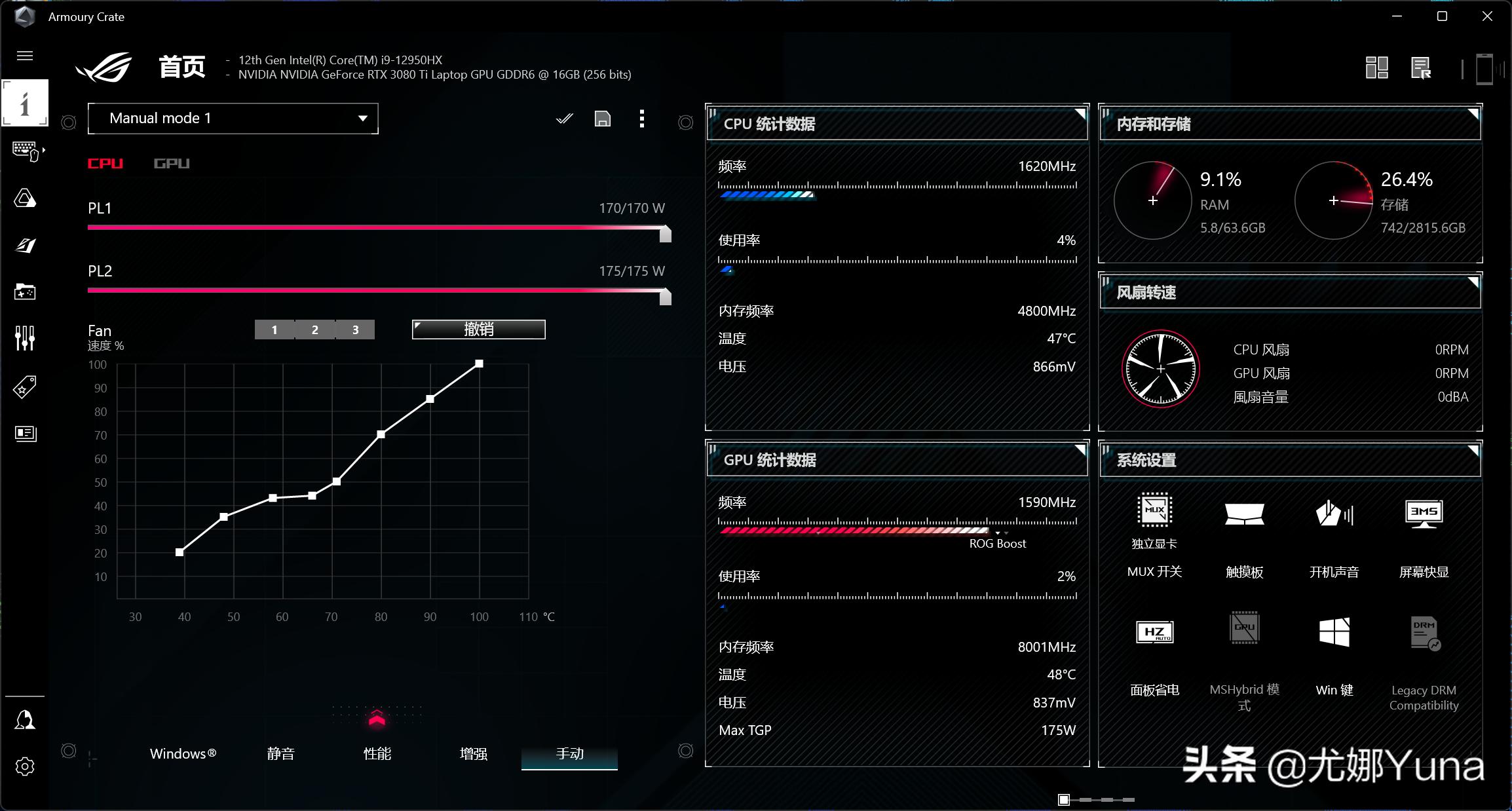Screen dimensions: 1512x811
Task: Click the 撤销 undo button
Action: [x=478, y=330]
